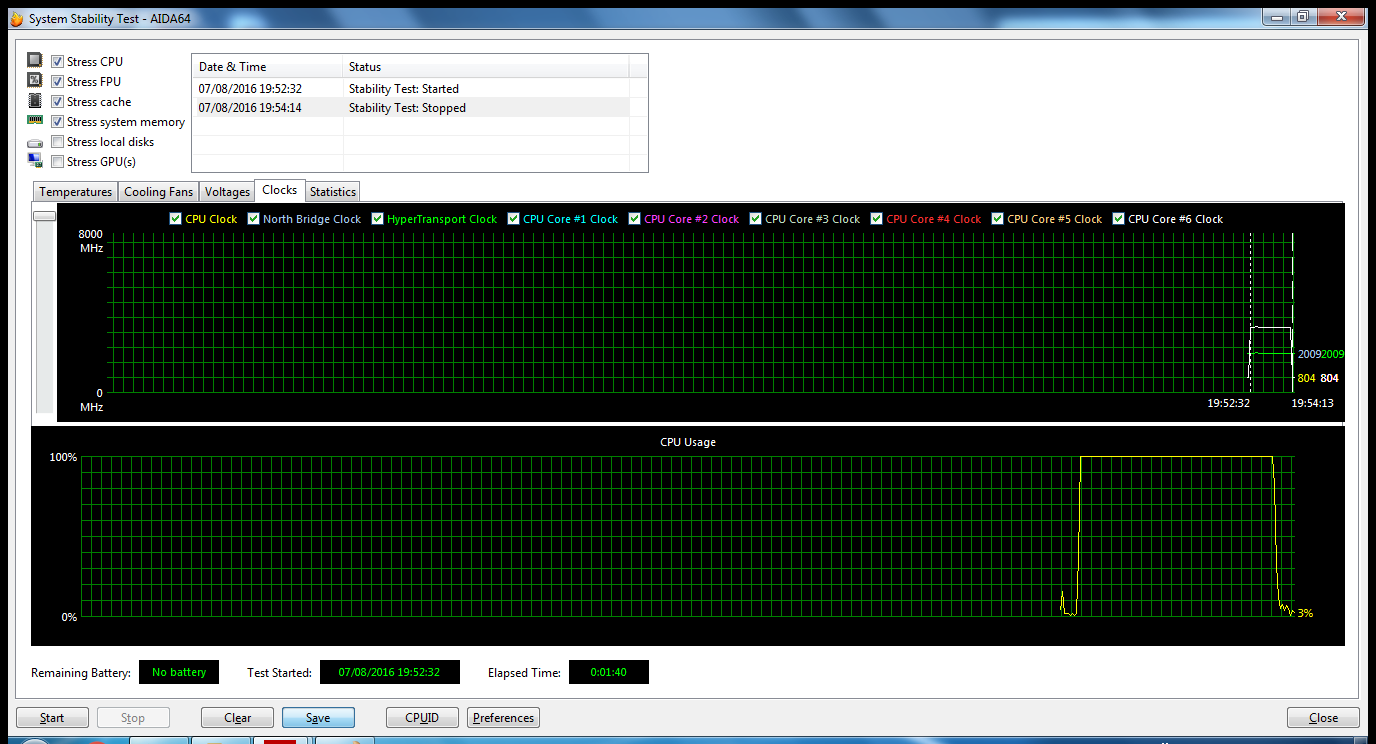Open the Voltages tab
Image resolution: width=1376 pixels, height=744 pixels.
pos(227,192)
